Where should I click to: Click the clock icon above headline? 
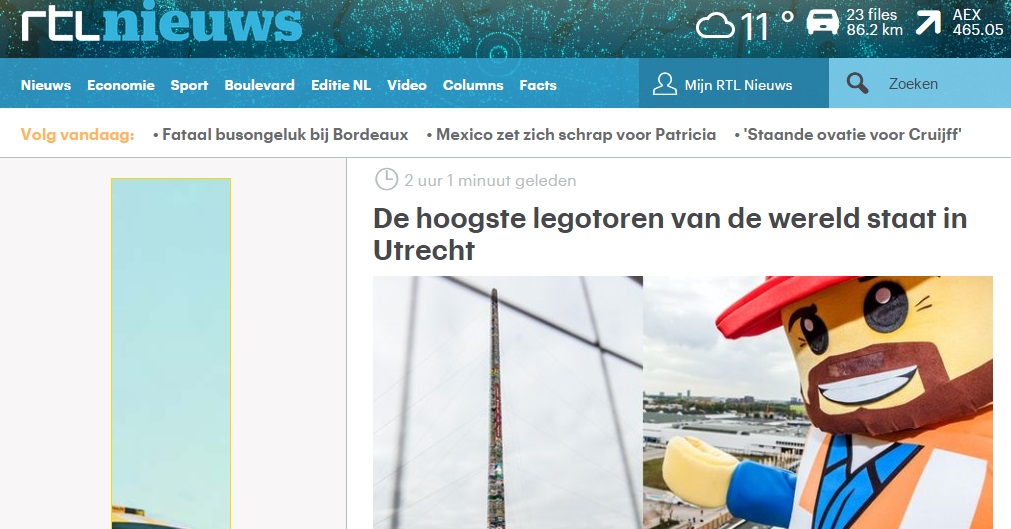pos(386,179)
